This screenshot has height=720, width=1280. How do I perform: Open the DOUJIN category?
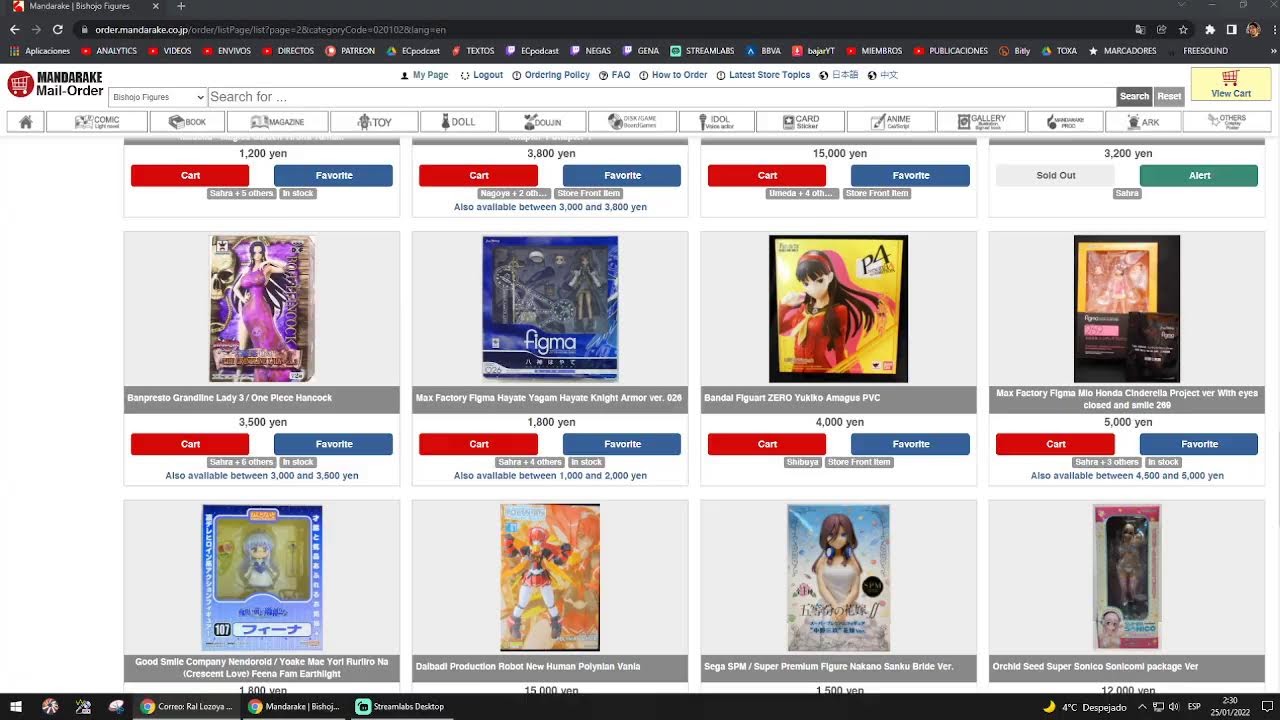pyautogui.click(x=540, y=122)
